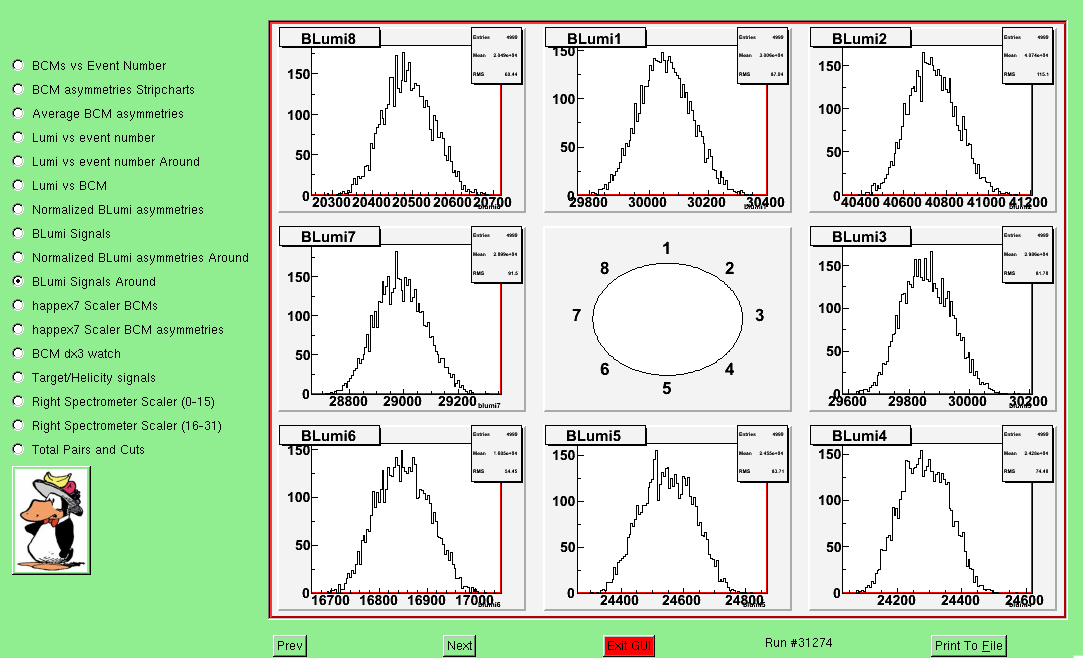Viewport: 1083px width, 658px height.
Task: Click the center ellipse detector layout diagram
Action: pos(667,319)
